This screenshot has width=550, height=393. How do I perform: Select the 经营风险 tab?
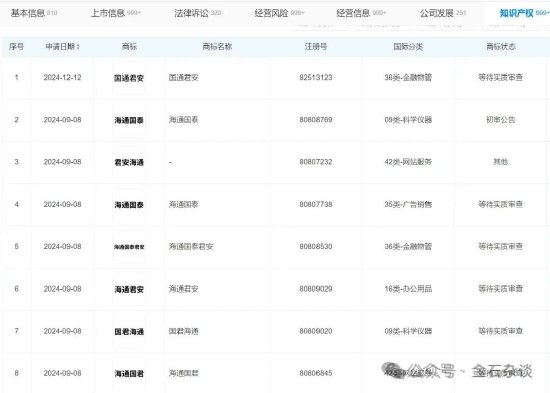click(279, 13)
